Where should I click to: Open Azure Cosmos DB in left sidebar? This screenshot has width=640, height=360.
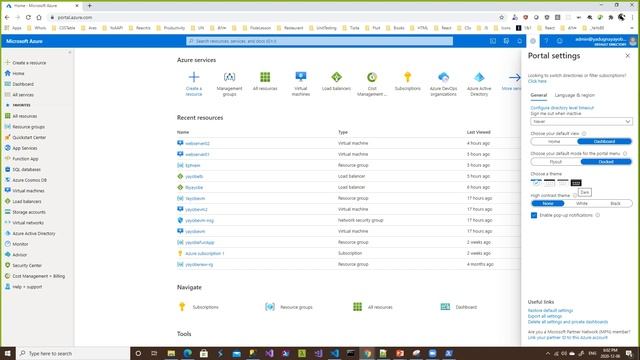[x=29, y=180]
